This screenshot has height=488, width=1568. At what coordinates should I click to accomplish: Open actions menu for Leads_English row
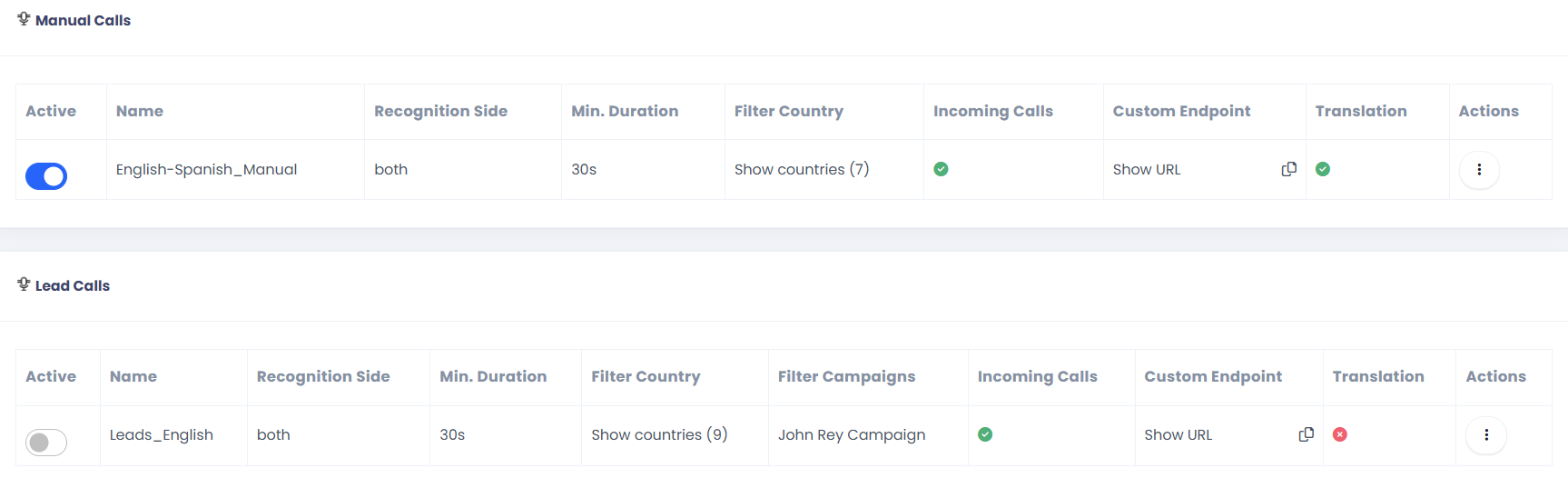pos(1486,435)
